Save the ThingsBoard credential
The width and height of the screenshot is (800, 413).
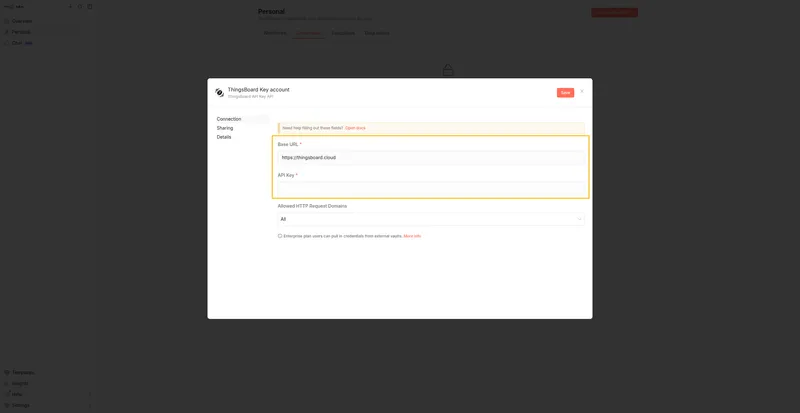pyautogui.click(x=565, y=92)
